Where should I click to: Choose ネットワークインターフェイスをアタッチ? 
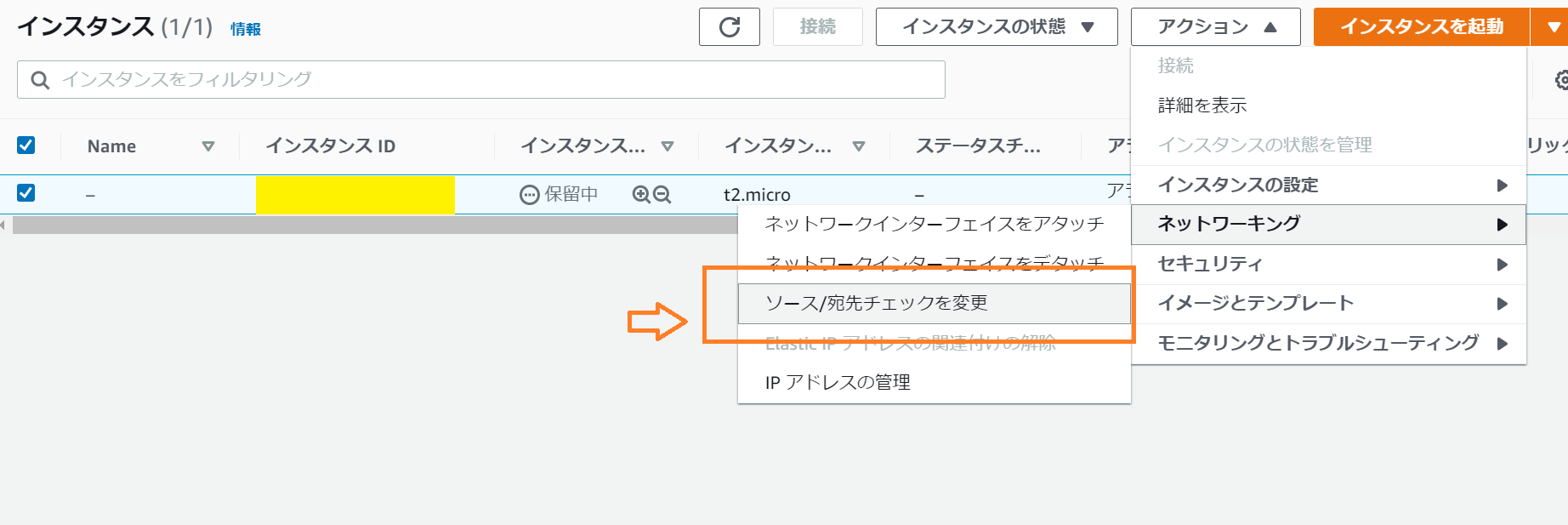[x=934, y=224]
